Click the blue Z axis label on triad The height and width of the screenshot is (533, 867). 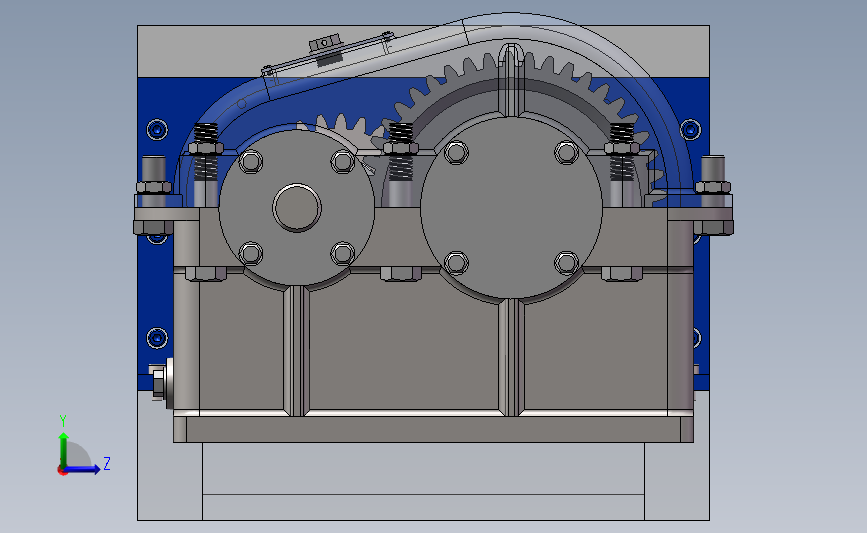click(107, 463)
